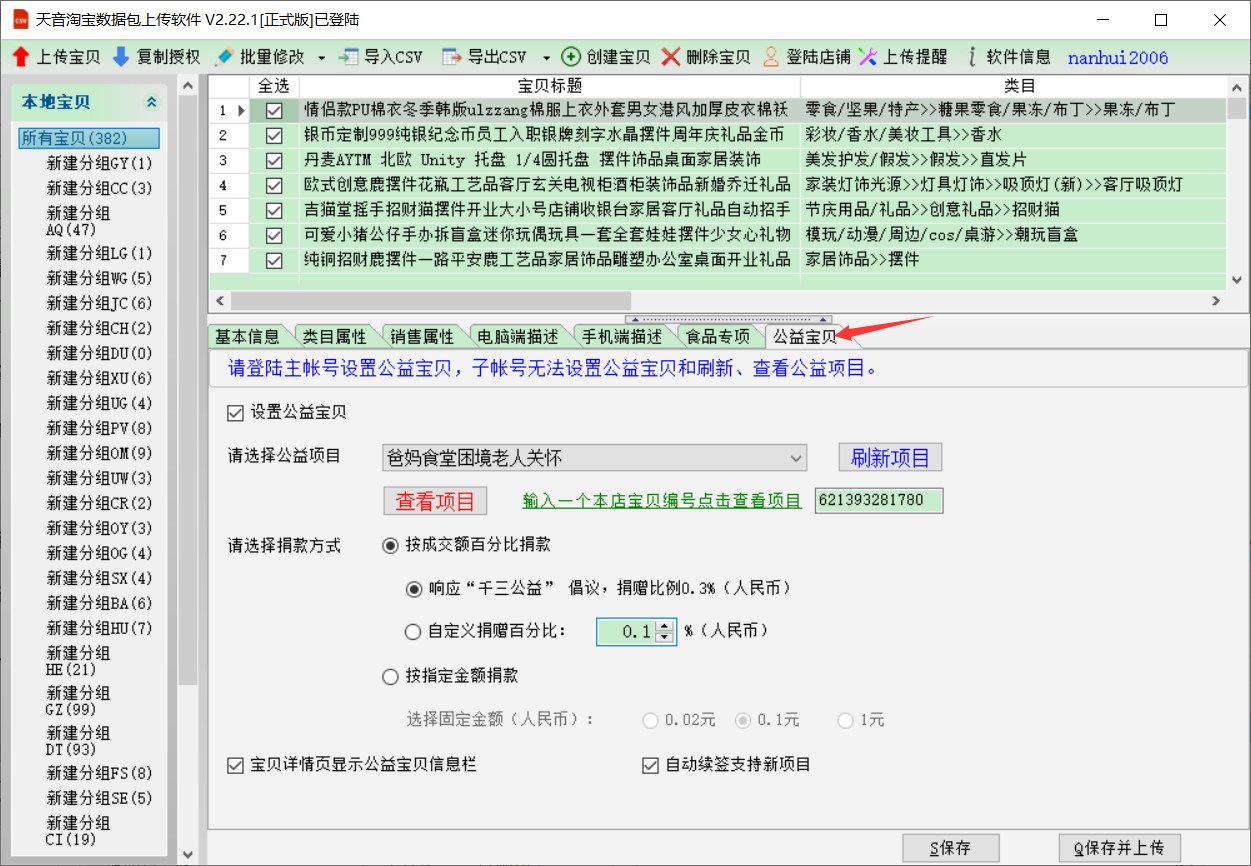
Task: Click the 宝贝编号 input field
Action: pyautogui.click(x=878, y=500)
